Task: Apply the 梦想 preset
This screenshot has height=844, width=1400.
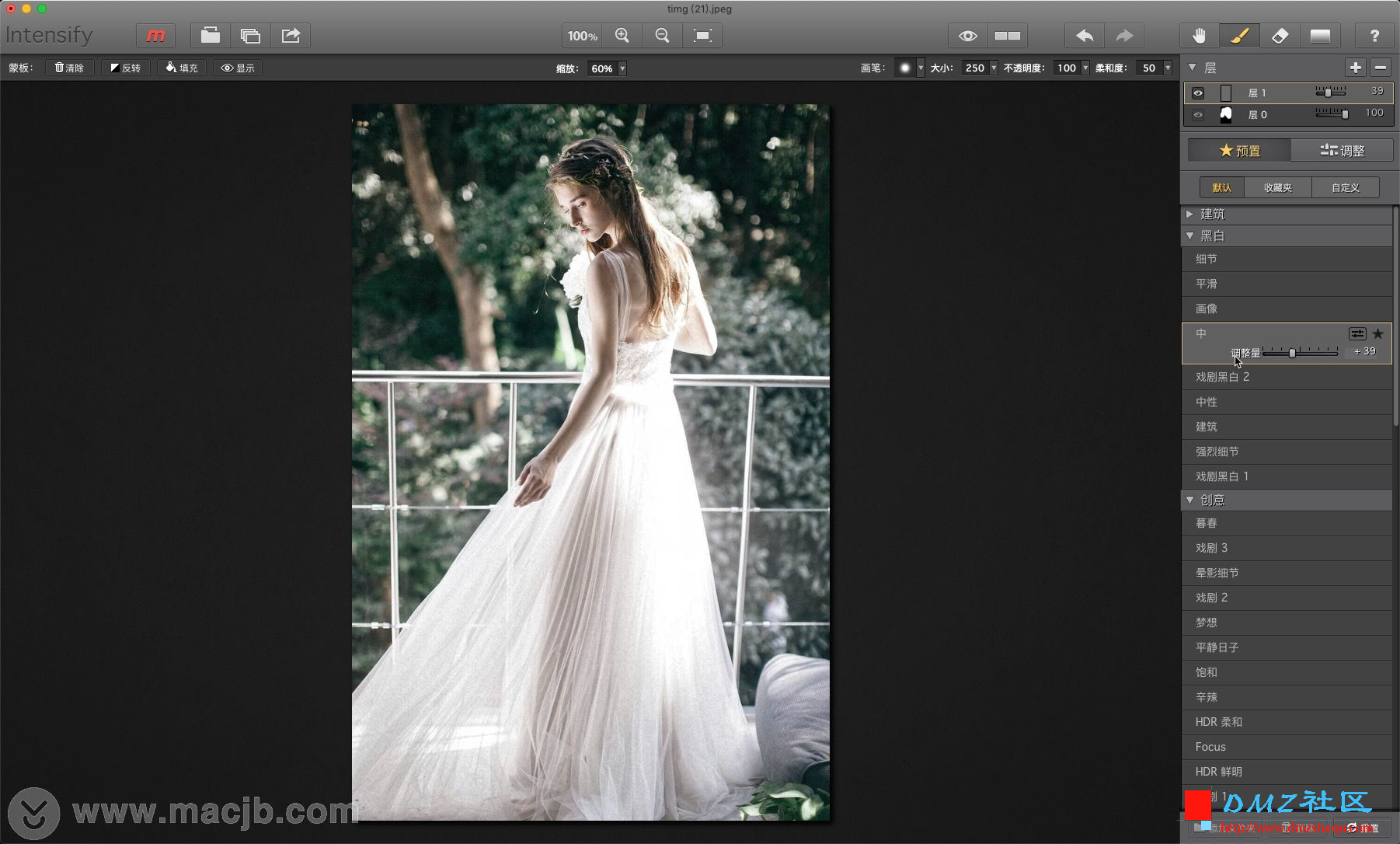Action: coord(1287,623)
